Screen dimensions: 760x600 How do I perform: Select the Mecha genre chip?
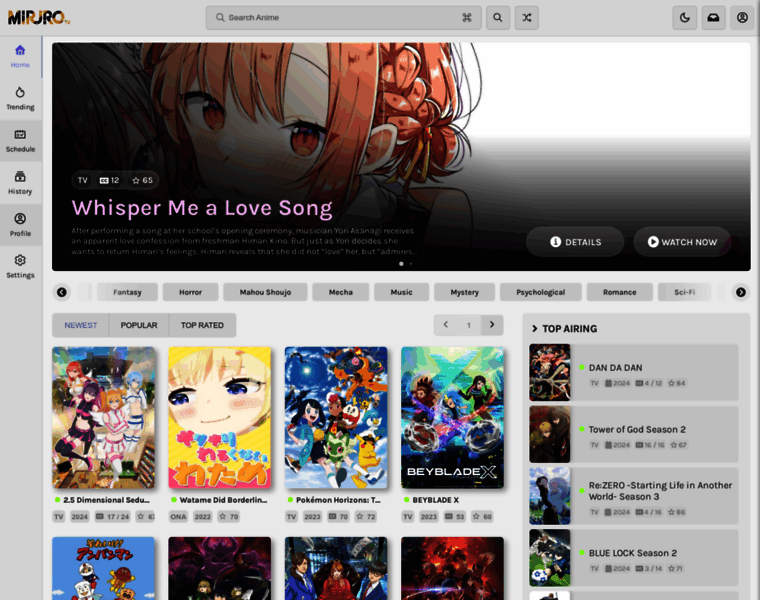341,292
